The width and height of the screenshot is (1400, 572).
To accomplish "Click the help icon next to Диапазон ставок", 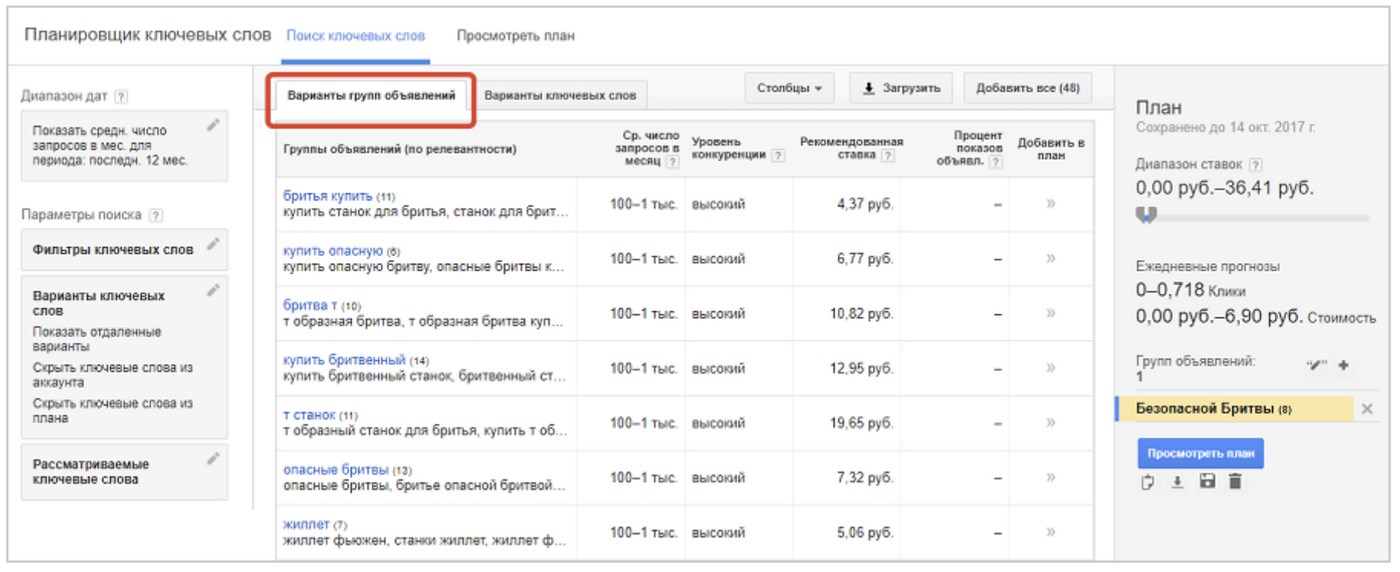I will 1256,164.
